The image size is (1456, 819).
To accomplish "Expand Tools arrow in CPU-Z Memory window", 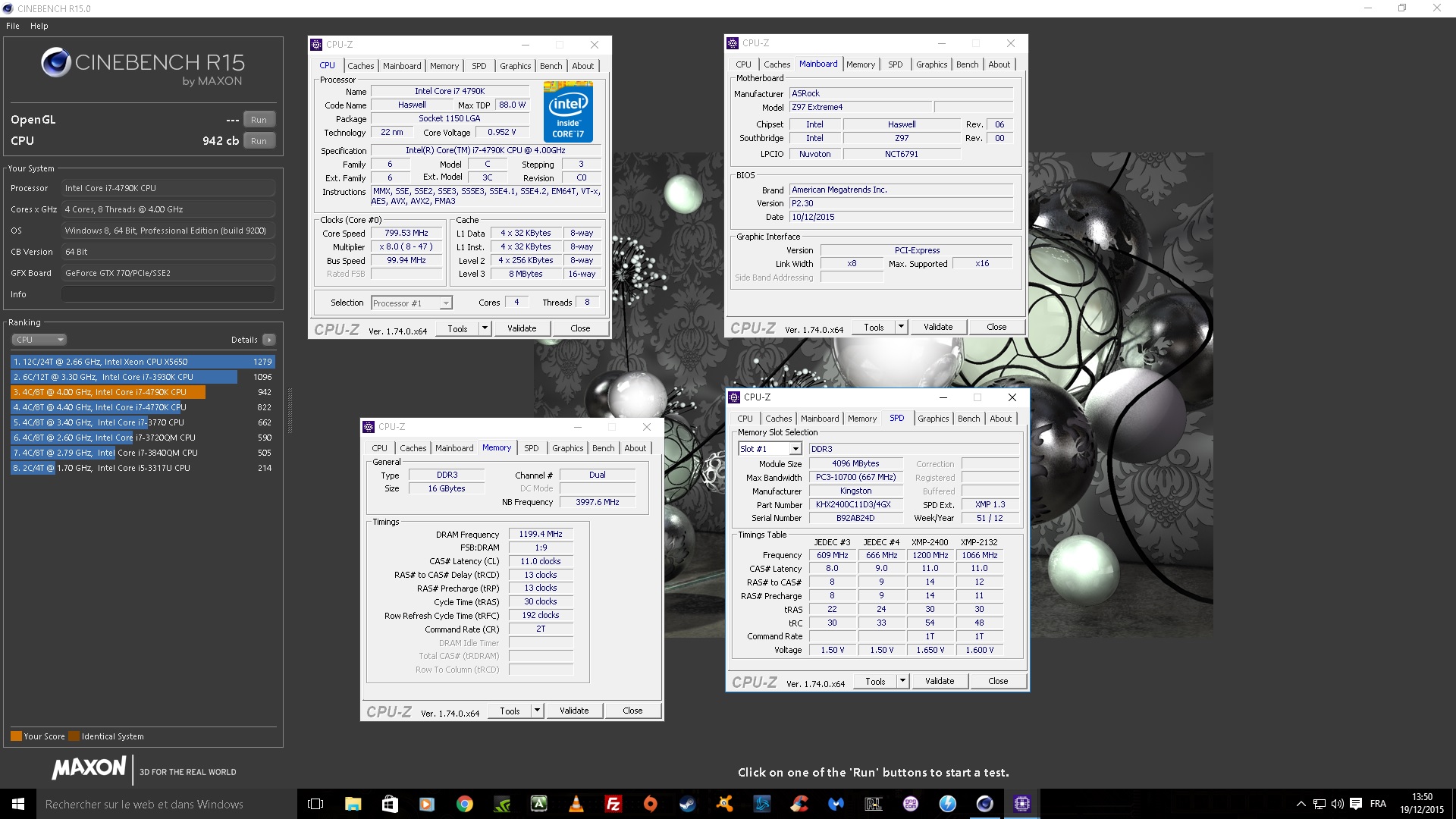I will 537,711.
